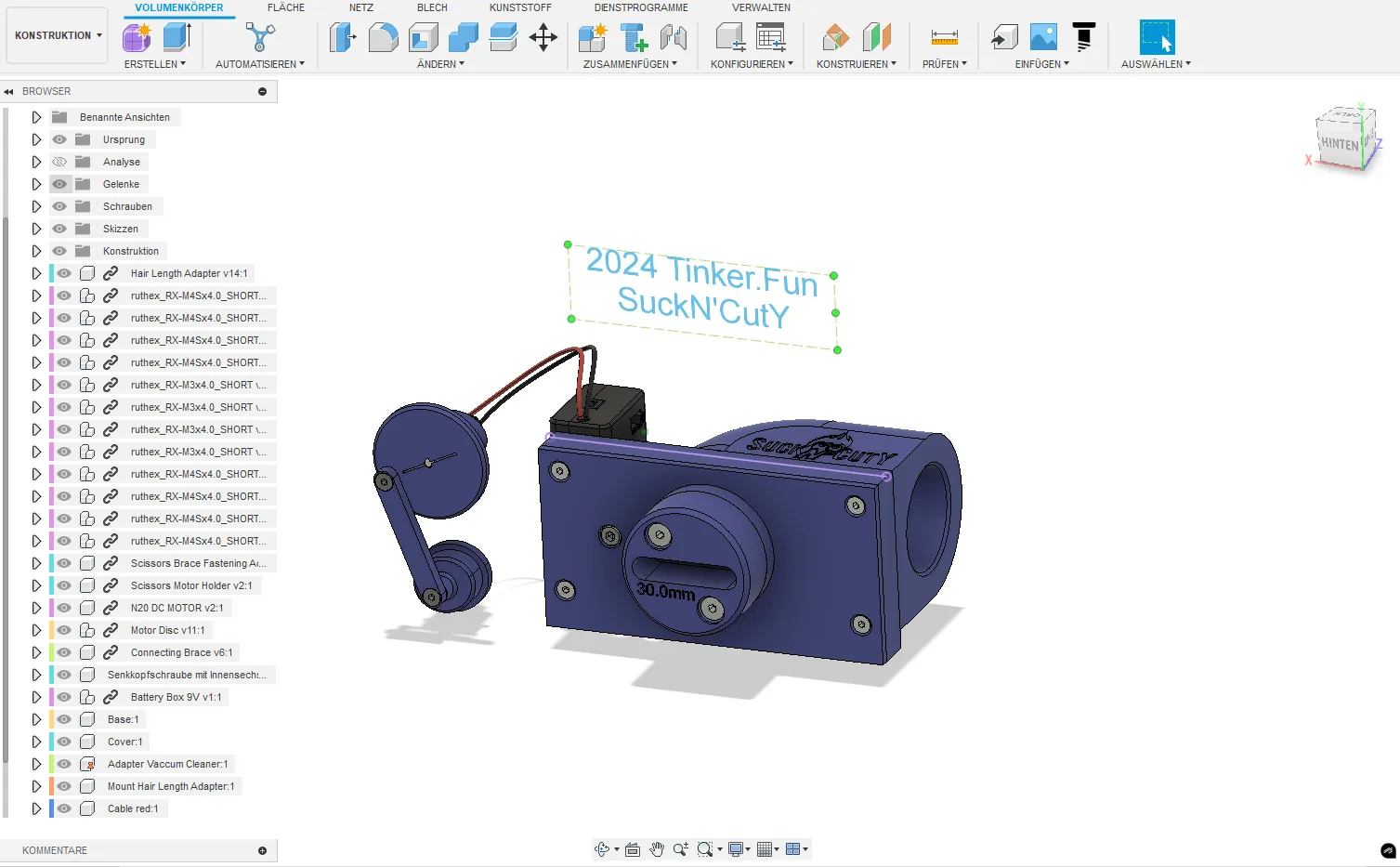Viewport: 1400px width, 867px height.
Task: Open the KONFIGURIEREN menu button
Action: click(x=752, y=64)
